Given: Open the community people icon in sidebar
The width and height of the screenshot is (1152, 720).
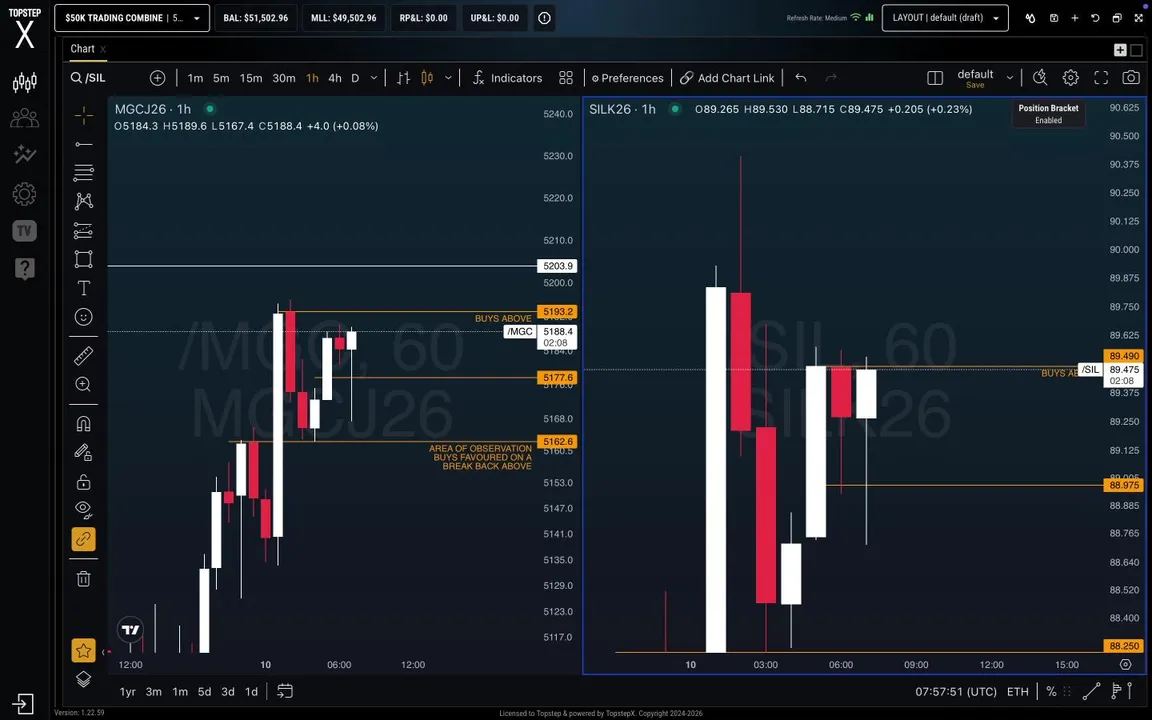Looking at the screenshot, I should [x=24, y=118].
